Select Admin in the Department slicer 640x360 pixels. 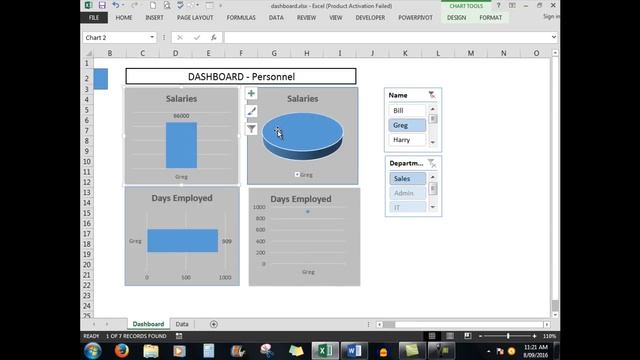[408, 193]
